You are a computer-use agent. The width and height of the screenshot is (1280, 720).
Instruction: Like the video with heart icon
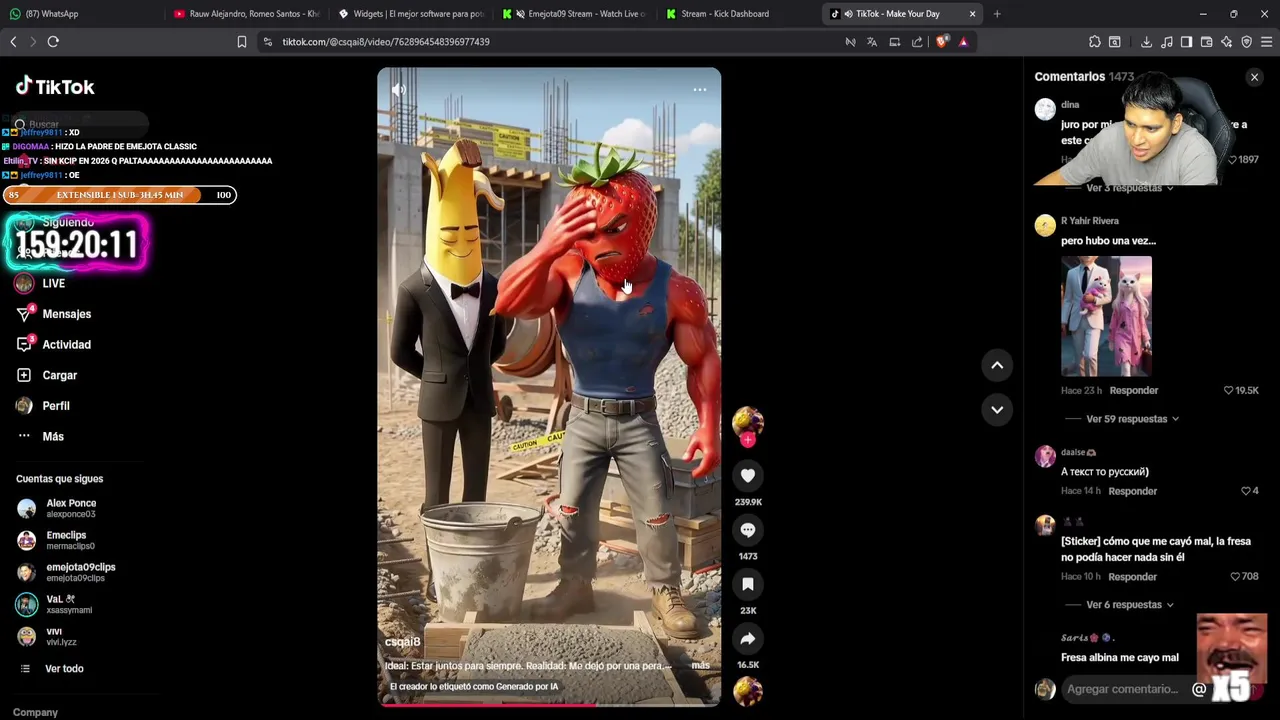coord(748,476)
